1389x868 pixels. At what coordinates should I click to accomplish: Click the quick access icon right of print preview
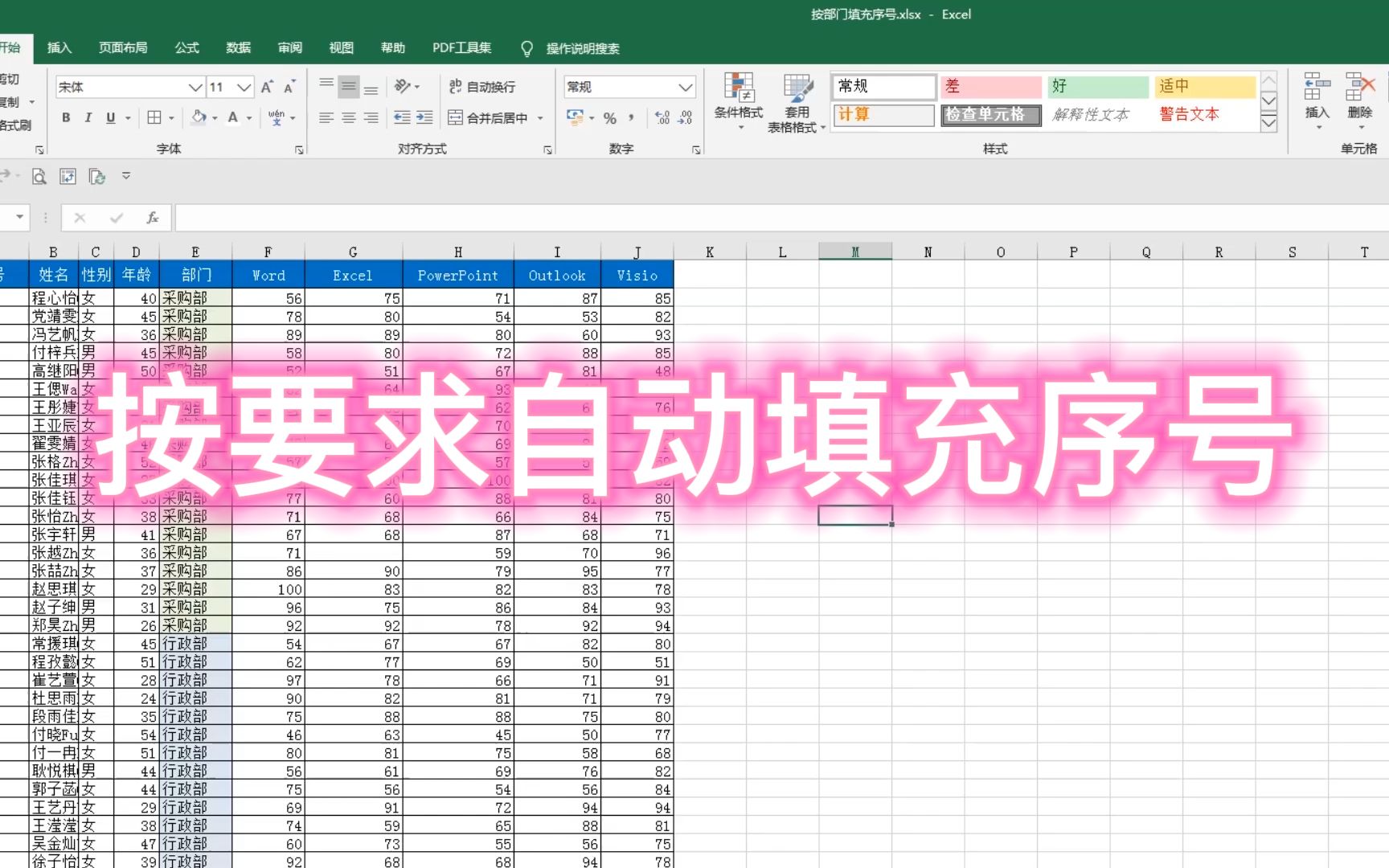pos(68,176)
